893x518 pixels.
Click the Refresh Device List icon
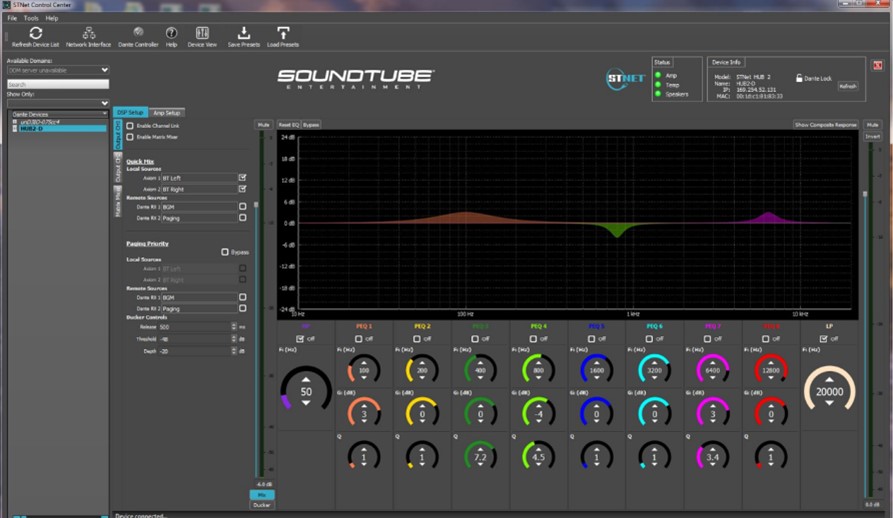point(35,34)
